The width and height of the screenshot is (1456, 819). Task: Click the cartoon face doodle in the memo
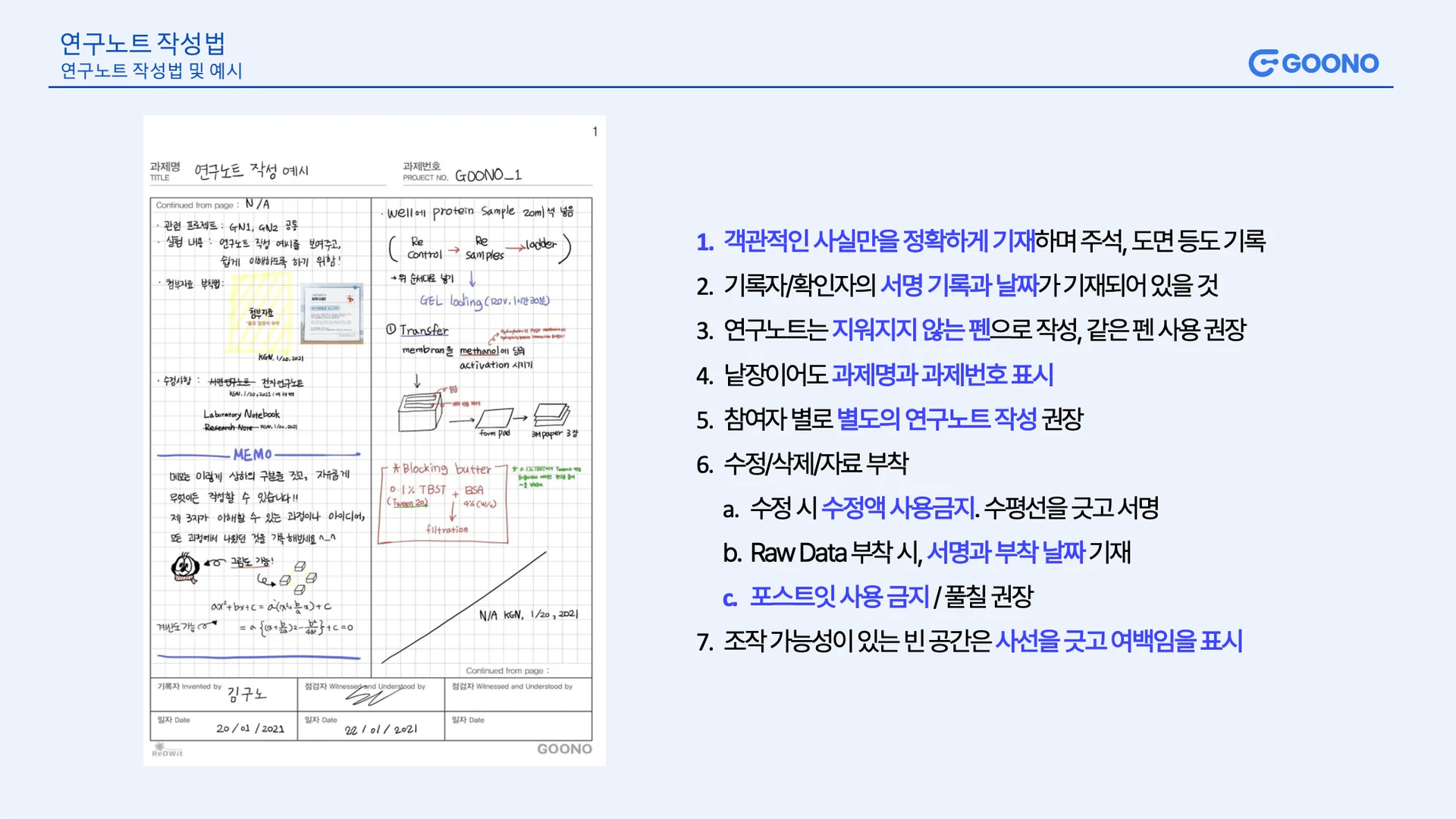click(185, 566)
